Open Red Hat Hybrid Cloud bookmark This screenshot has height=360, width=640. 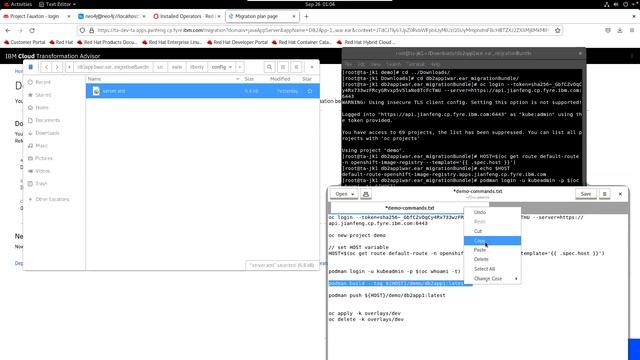[367, 42]
